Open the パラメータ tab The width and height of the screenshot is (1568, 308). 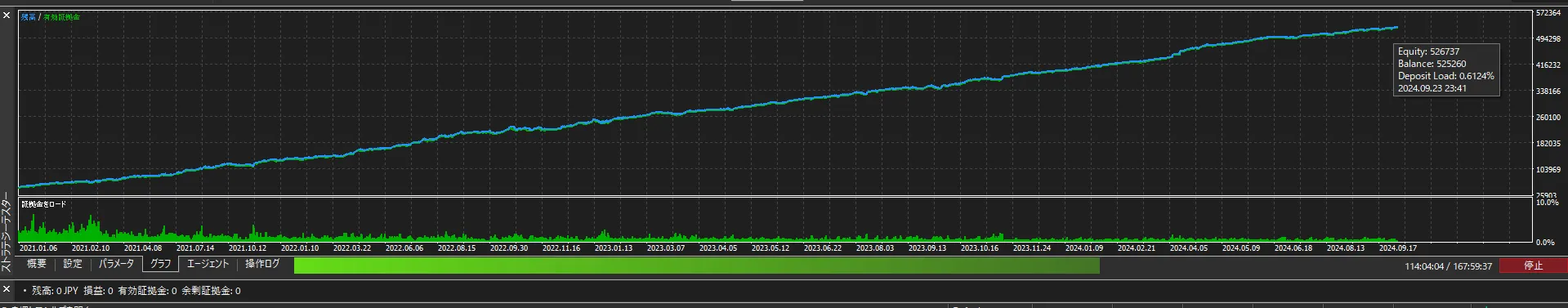click(116, 264)
